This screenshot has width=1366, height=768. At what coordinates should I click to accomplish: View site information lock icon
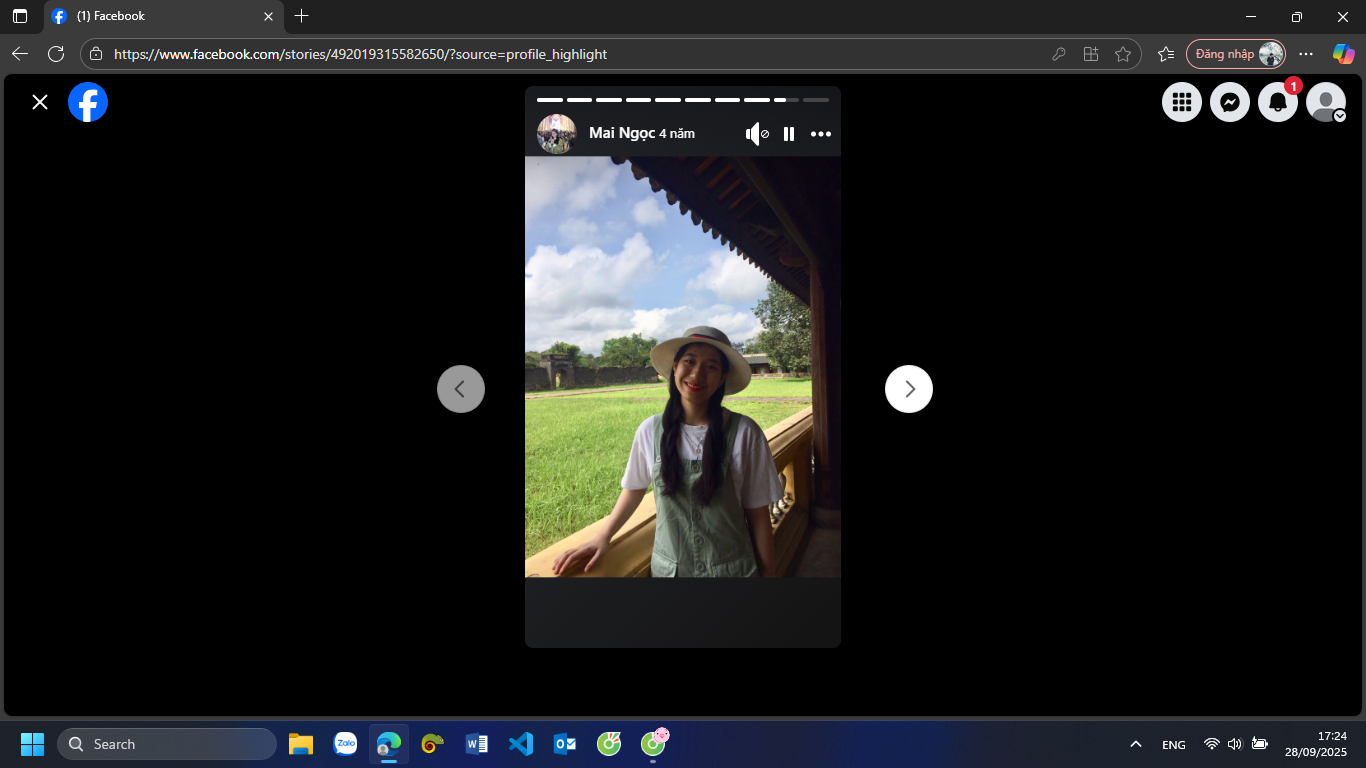96,54
